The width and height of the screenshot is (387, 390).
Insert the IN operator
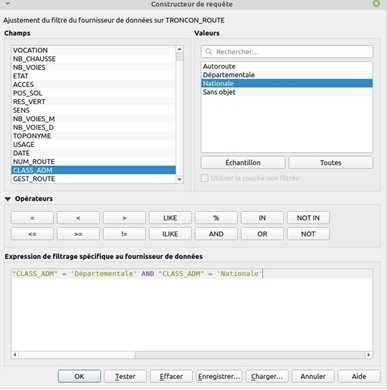point(262,218)
